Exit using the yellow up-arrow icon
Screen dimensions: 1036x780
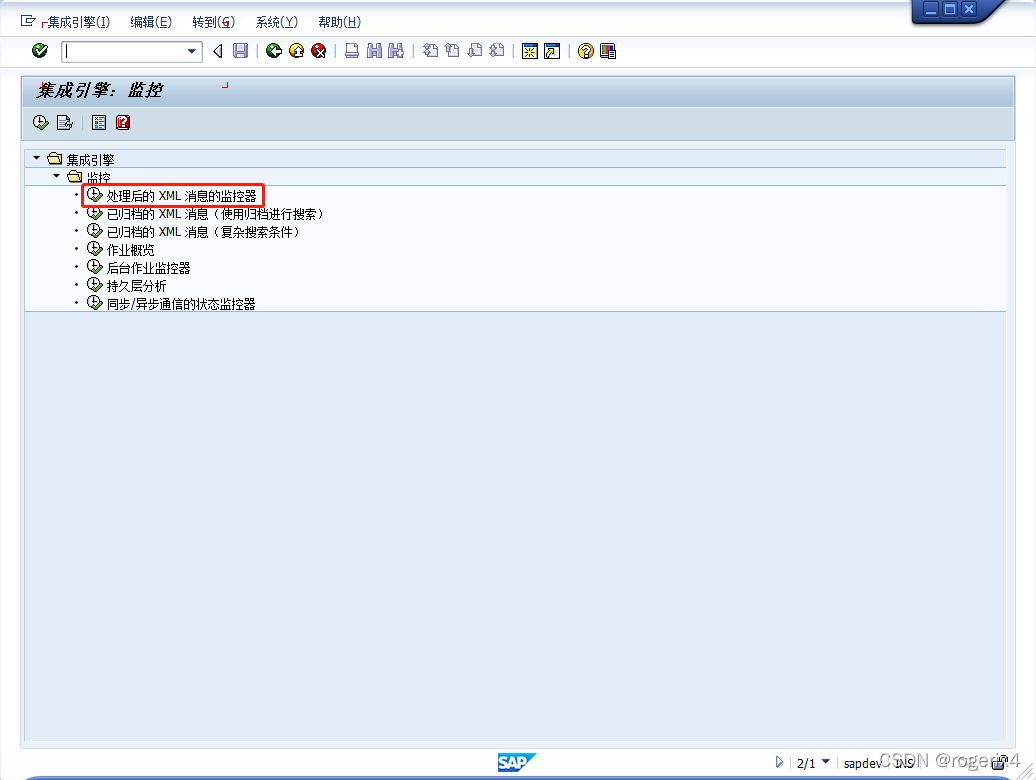(297, 51)
